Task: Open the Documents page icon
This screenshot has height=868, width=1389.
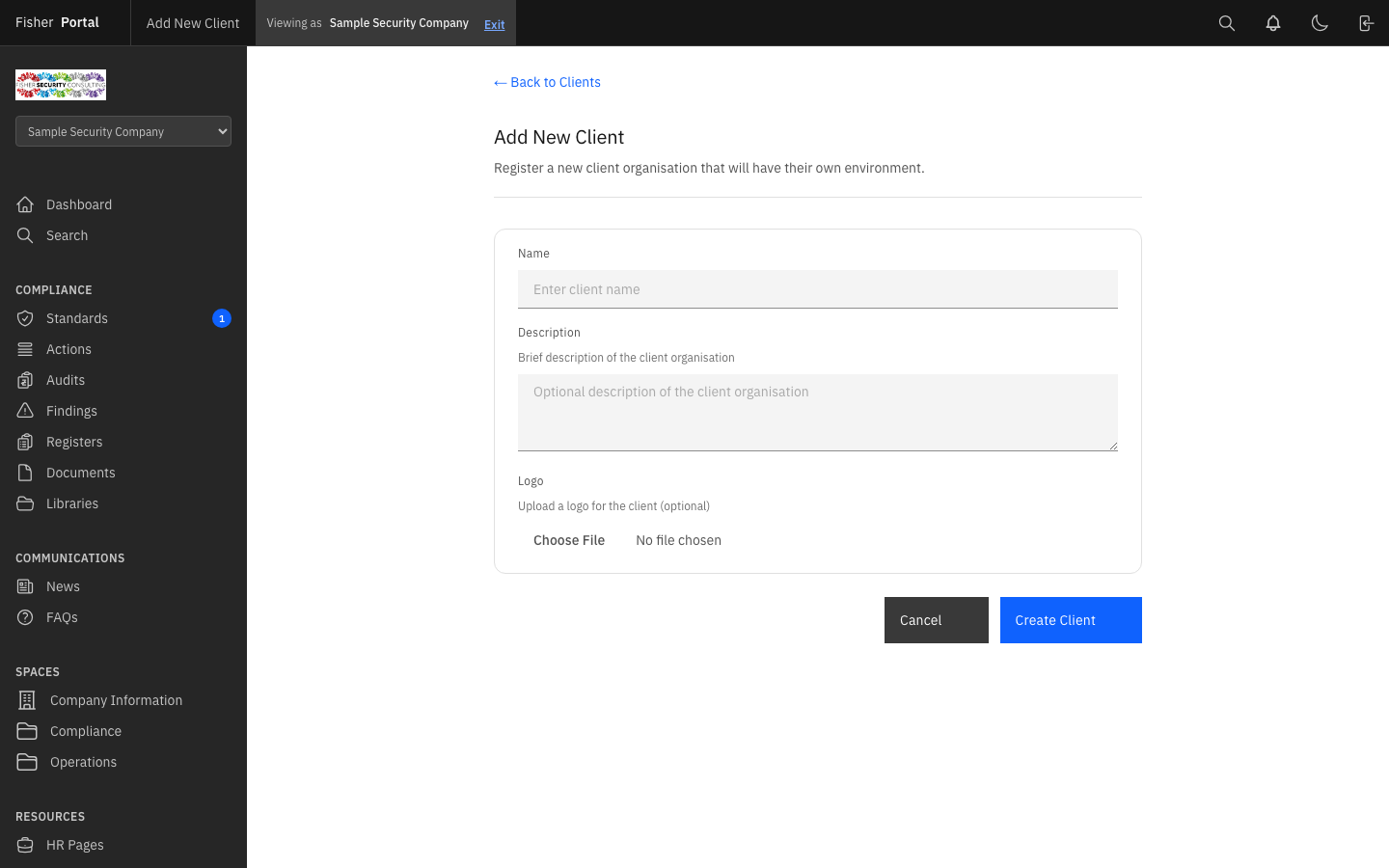Action: 25,473
